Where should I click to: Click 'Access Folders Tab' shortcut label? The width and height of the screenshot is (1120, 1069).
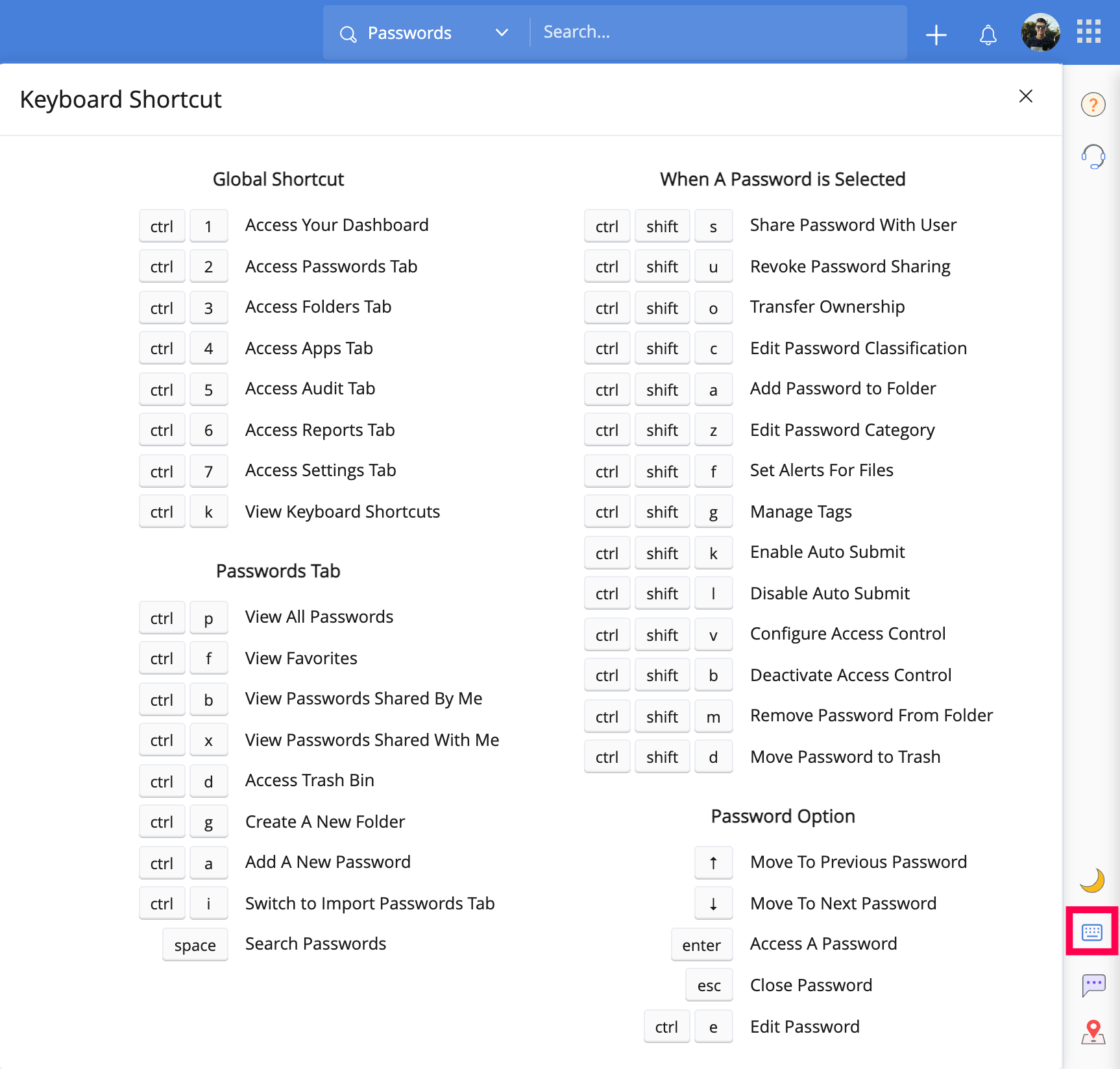pyautogui.click(x=318, y=307)
